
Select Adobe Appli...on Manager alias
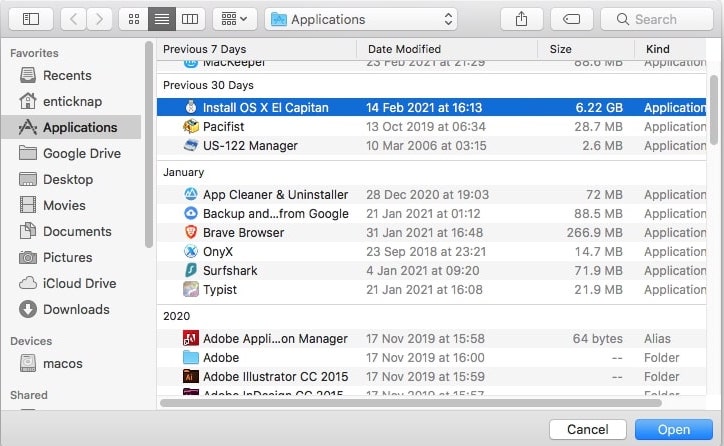431,338
